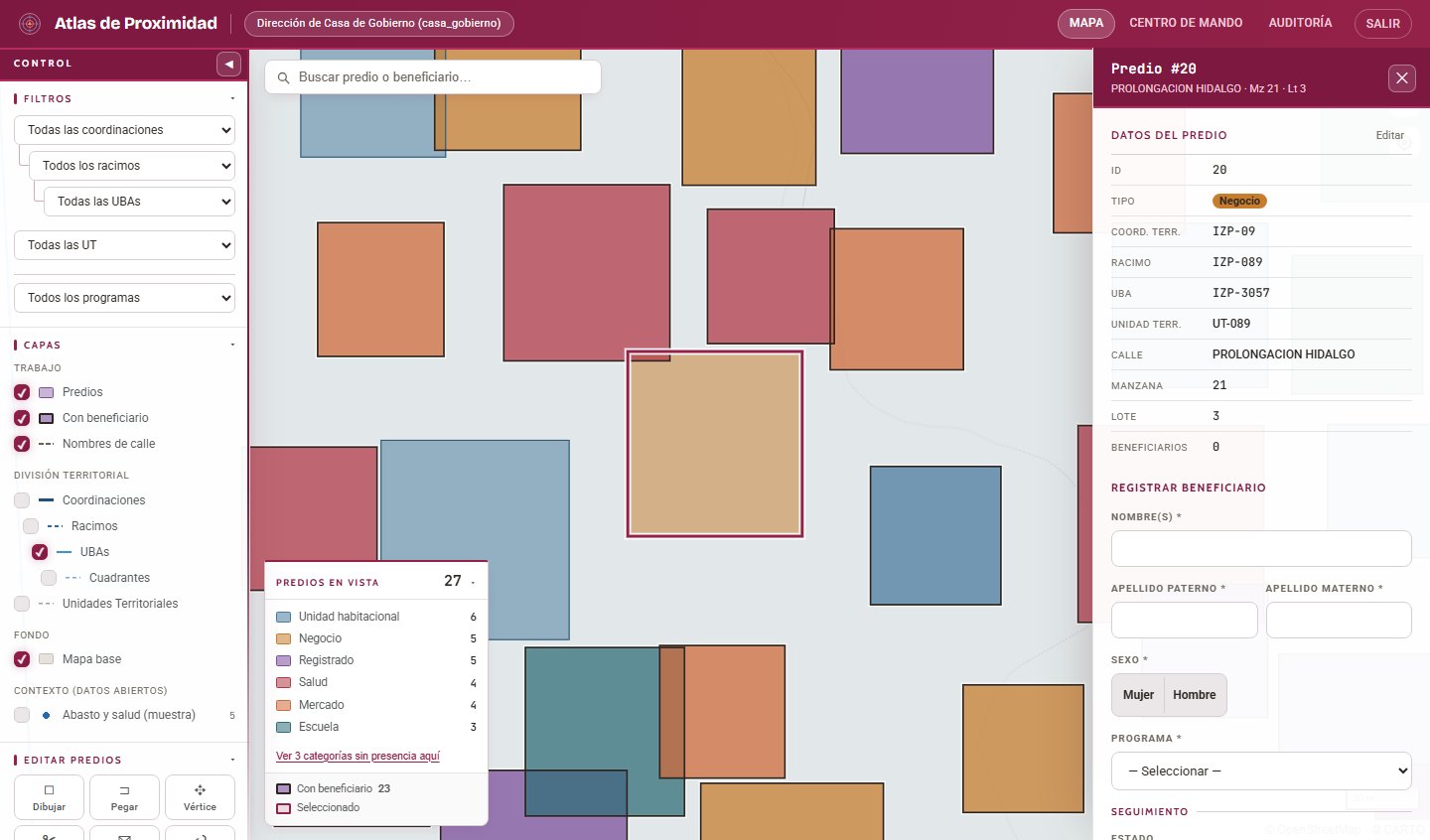
Task: Enable the Racimos division layer
Action: (x=31, y=526)
